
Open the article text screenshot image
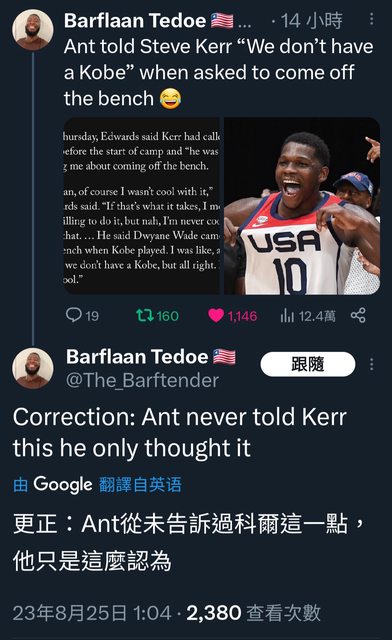coord(142,206)
